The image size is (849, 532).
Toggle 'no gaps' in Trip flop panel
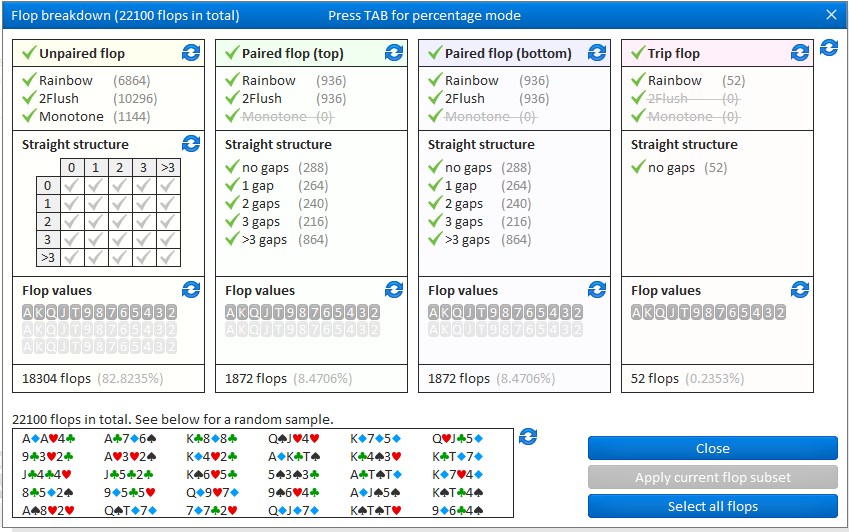[638, 168]
